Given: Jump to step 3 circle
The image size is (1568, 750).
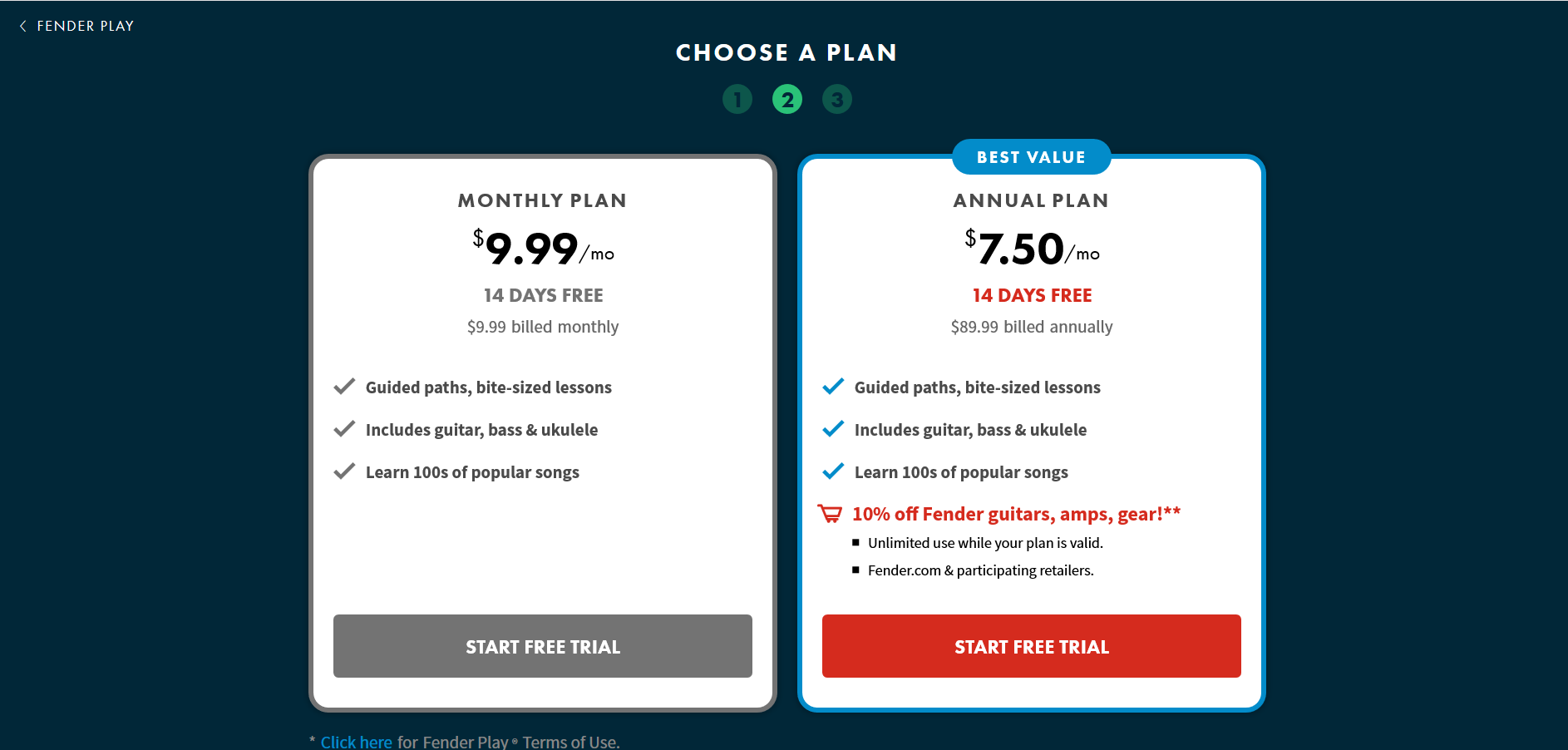Looking at the screenshot, I should pyautogui.click(x=837, y=100).
